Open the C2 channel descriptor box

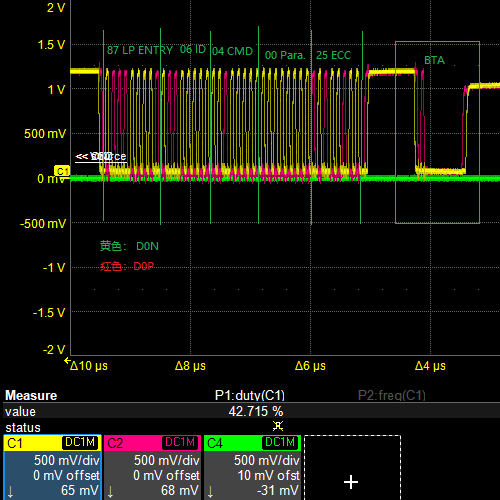click(152, 467)
